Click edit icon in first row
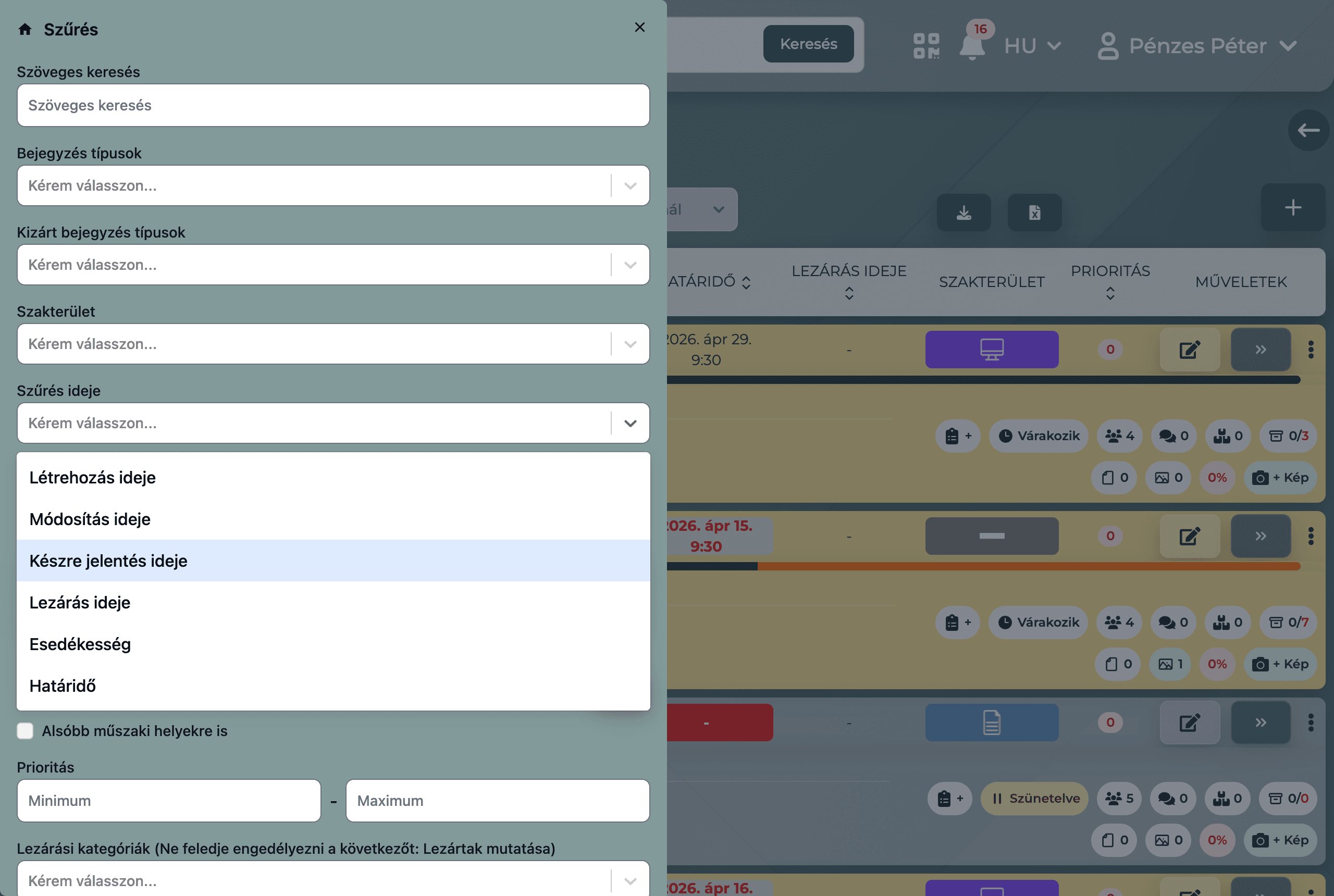 tap(1190, 350)
